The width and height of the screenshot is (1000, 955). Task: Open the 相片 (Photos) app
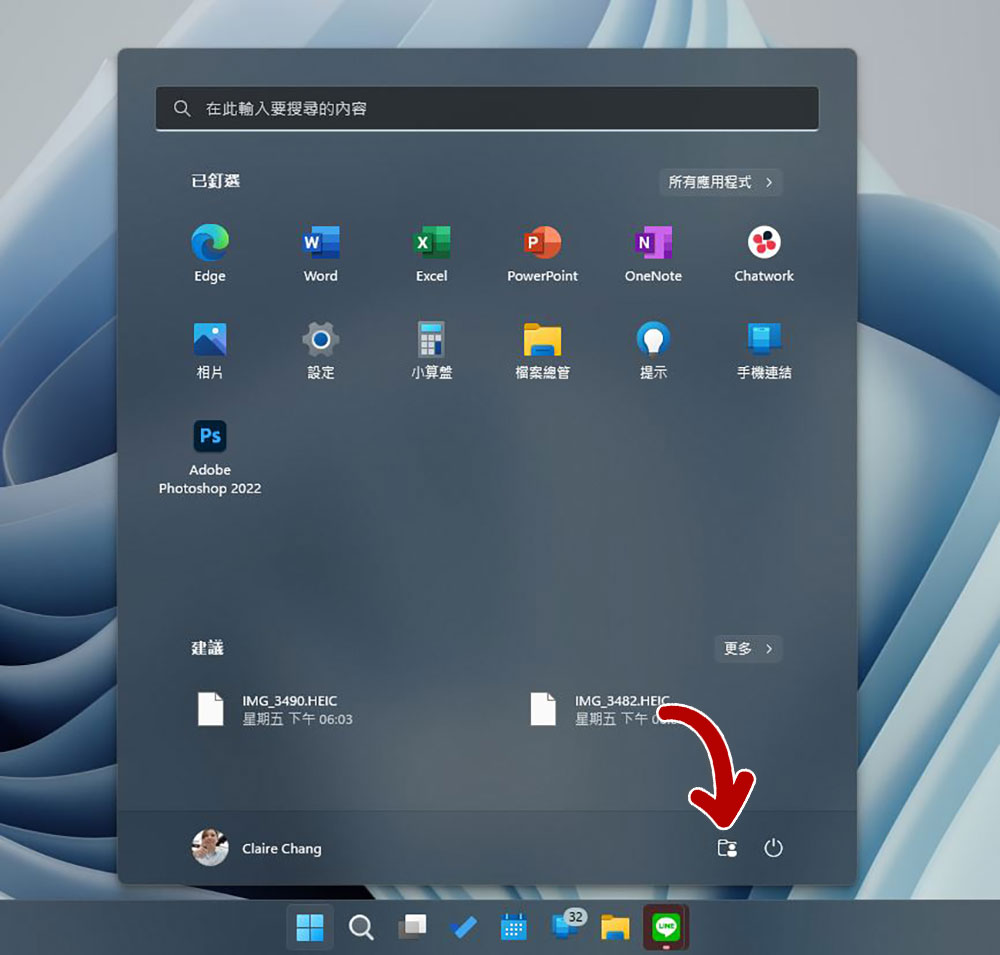coord(210,350)
